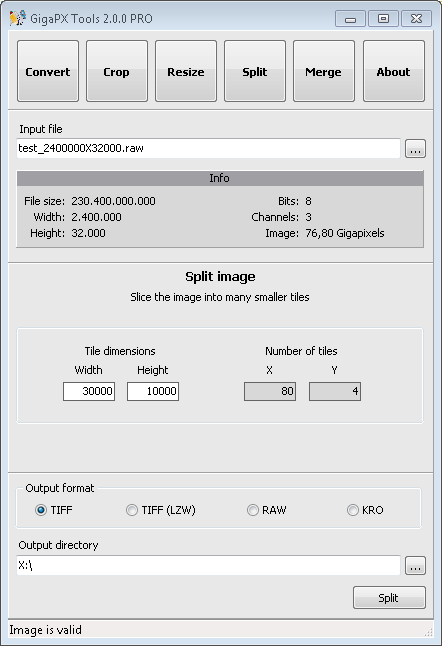Click the Number of tiles Y box
The image size is (442, 646).
tap(335, 391)
